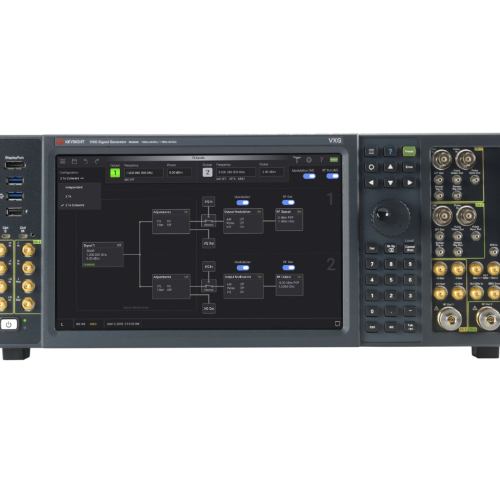The width and height of the screenshot is (500, 500).
Task: Push the left arrow hardware key
Action: 371,183
